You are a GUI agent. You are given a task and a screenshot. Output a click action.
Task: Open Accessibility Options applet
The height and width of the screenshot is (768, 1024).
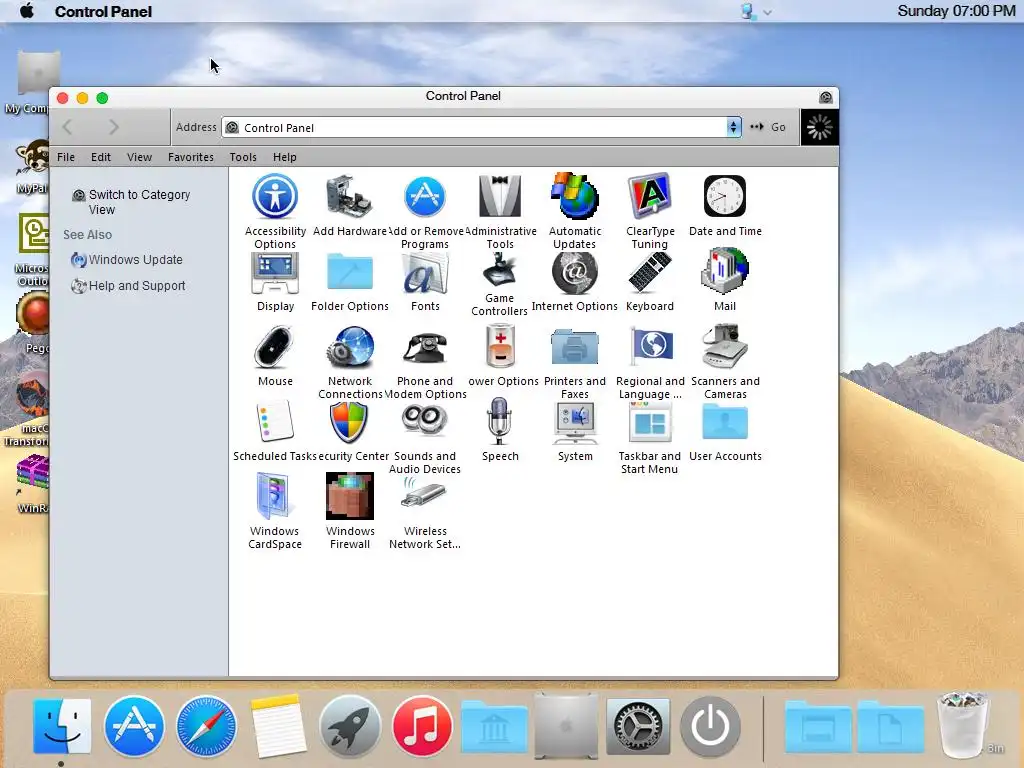tap(275, 197)
